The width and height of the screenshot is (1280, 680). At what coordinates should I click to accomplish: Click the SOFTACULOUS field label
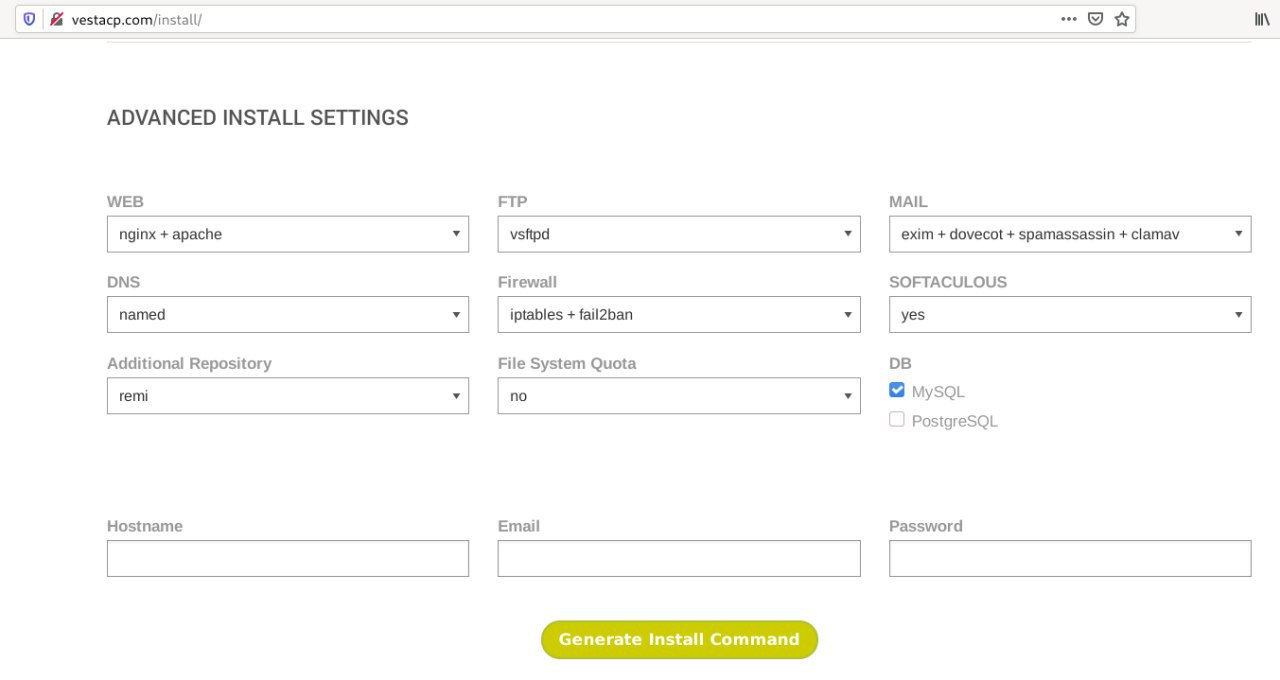[948, 282]
